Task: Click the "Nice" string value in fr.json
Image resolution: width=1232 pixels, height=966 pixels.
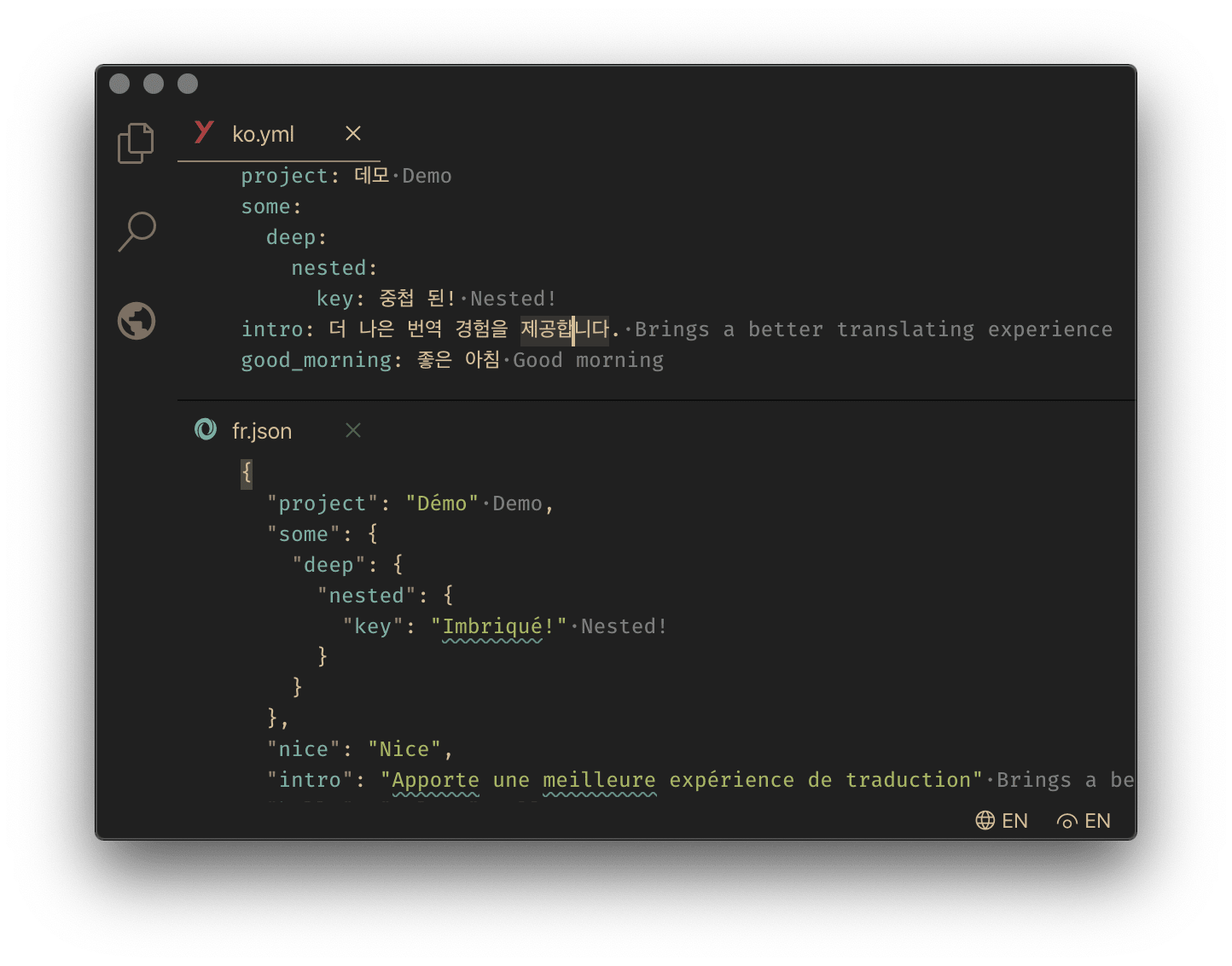Action: pyautogui.click(x=404, y=749)
